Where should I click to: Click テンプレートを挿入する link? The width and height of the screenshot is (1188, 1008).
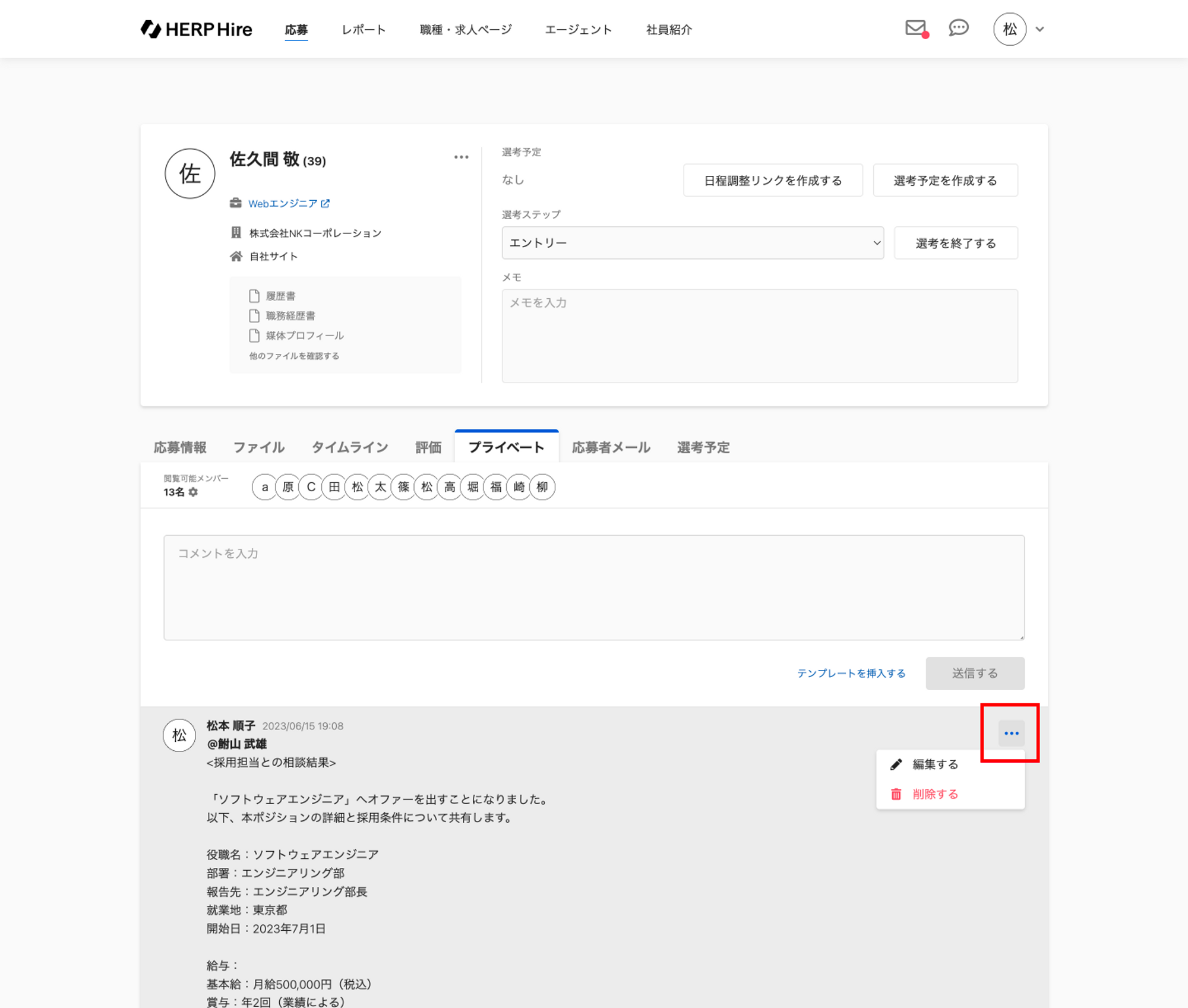[851, 673]
